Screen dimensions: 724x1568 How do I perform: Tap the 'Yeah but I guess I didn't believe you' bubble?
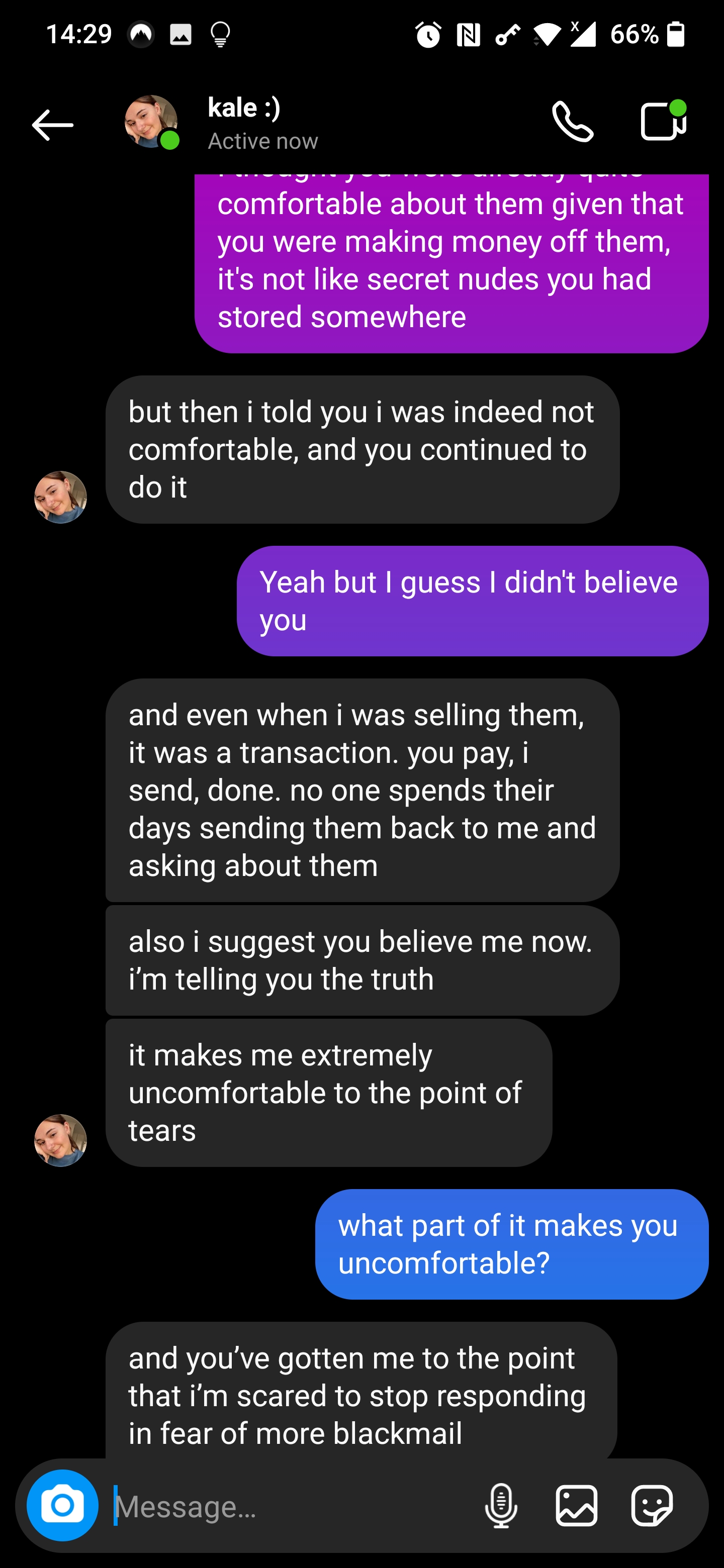[472, 601]
